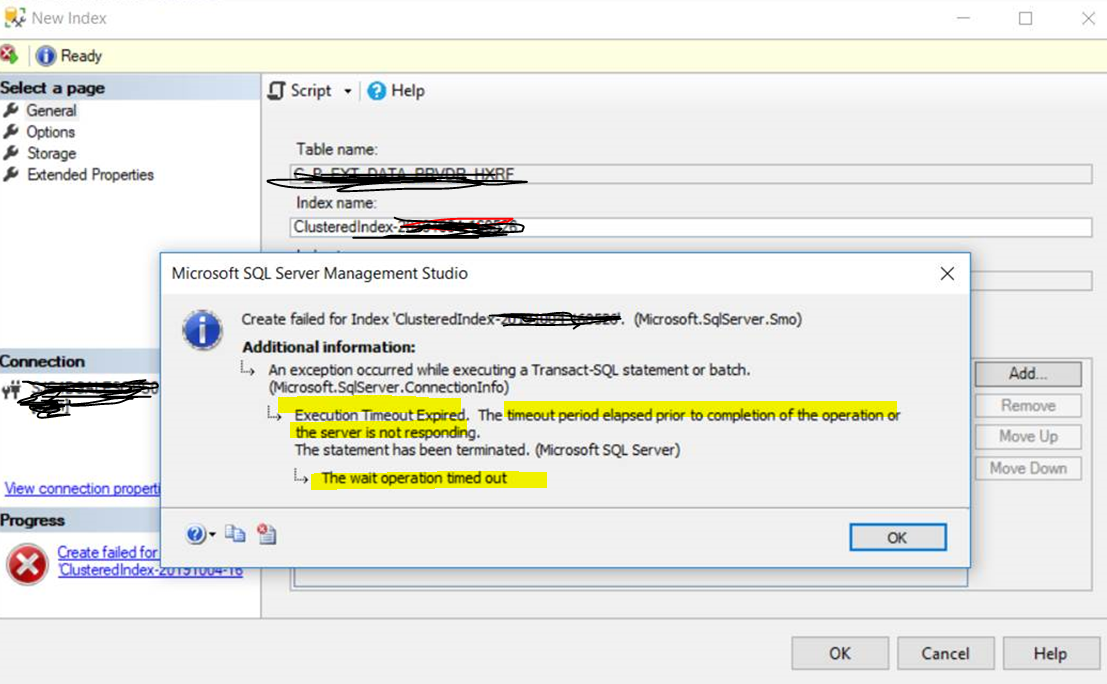Click the wrench icon beside Extended Properties
The image size is (1107, 684).
(x=11, y=174)
